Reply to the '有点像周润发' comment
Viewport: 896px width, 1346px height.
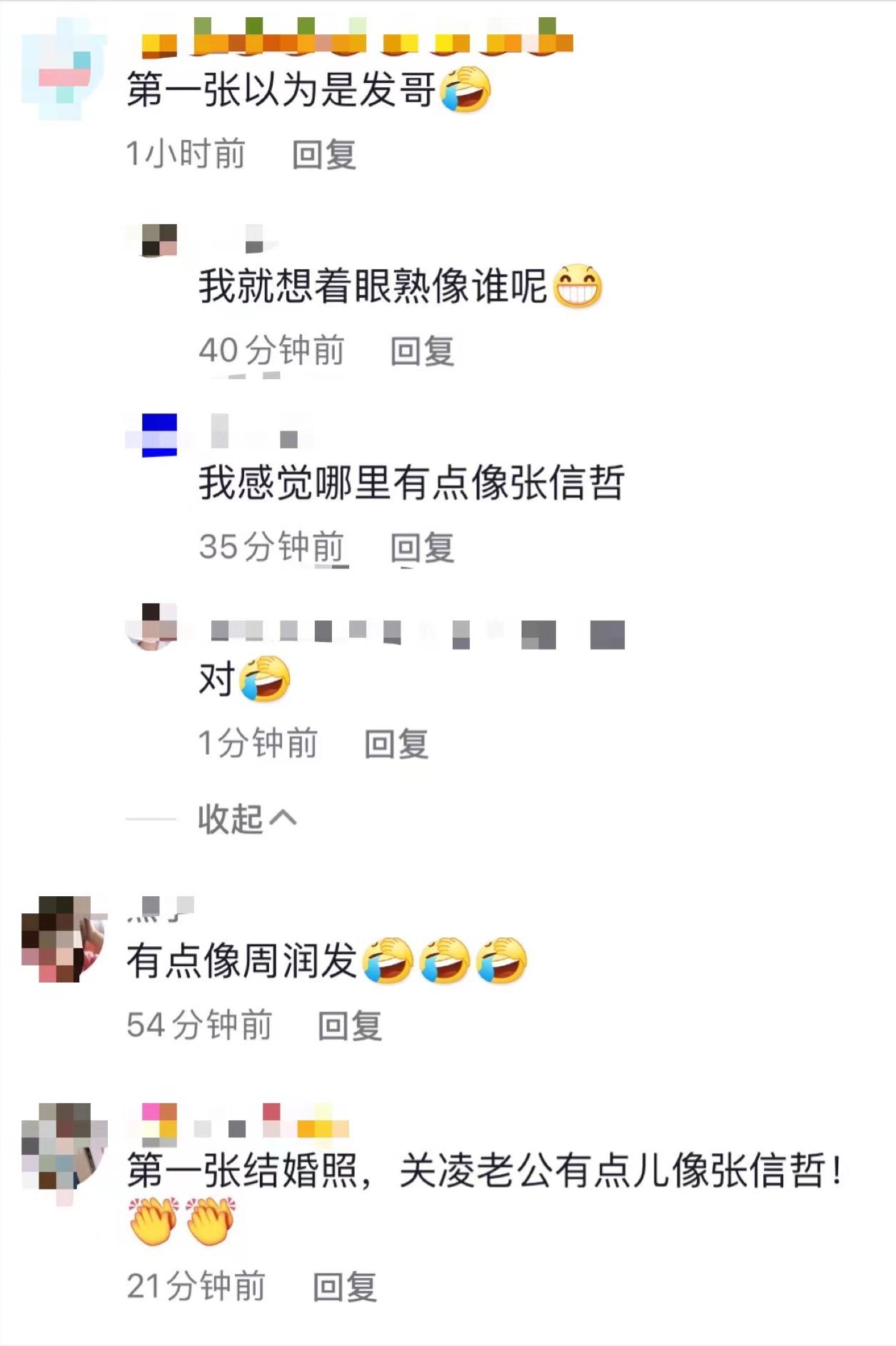[350, 1025]
